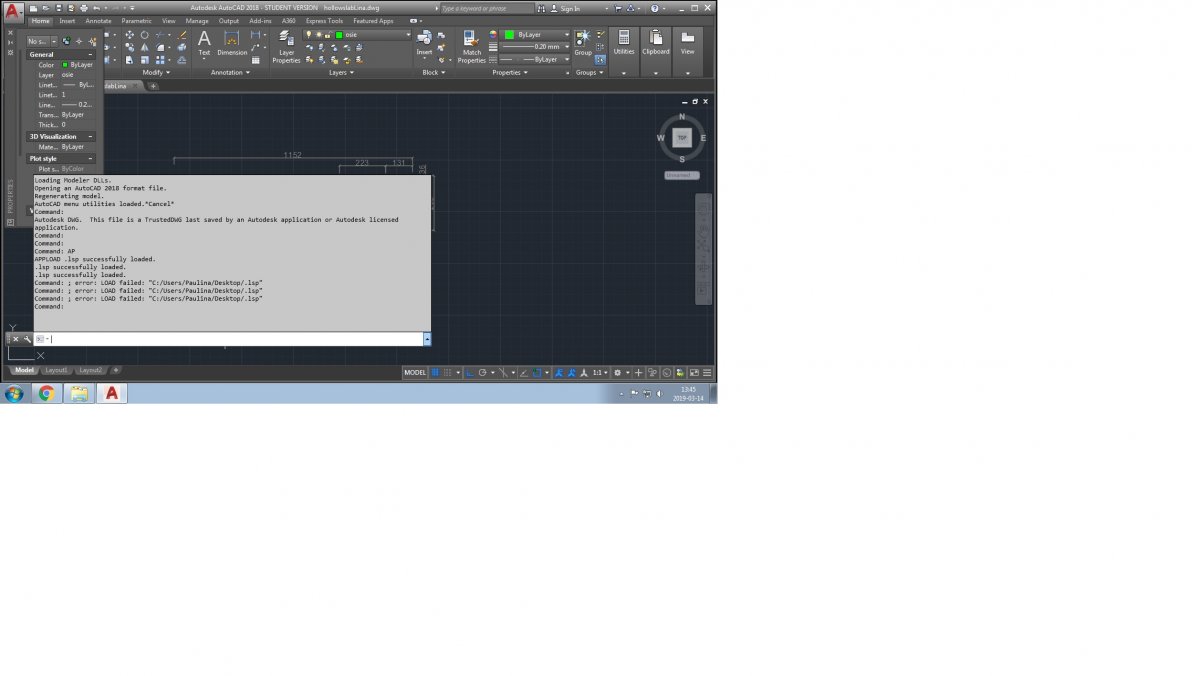
Task: Click the TOP face of ViewCube
Action: point(682,138)
